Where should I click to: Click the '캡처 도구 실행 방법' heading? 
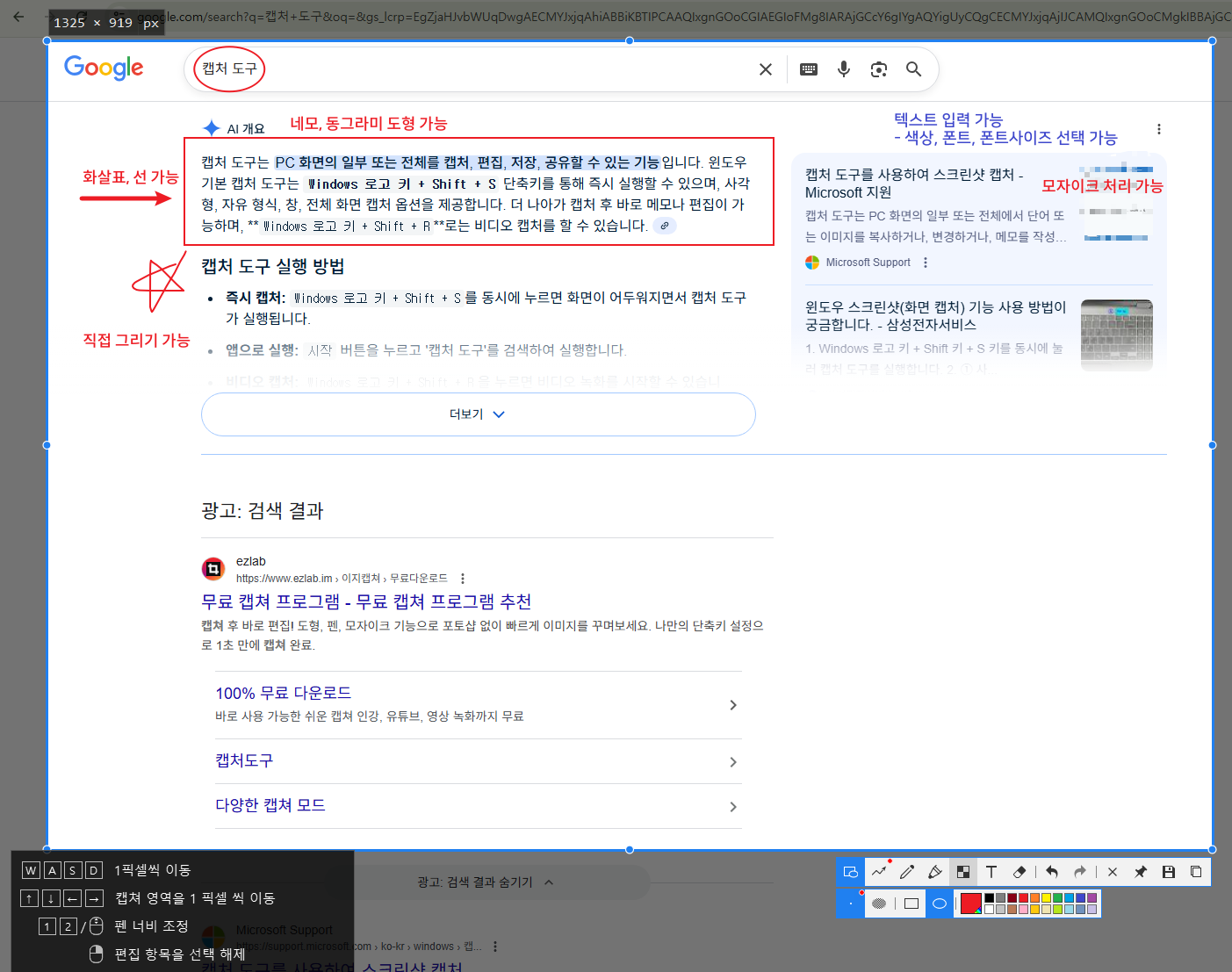273,266
